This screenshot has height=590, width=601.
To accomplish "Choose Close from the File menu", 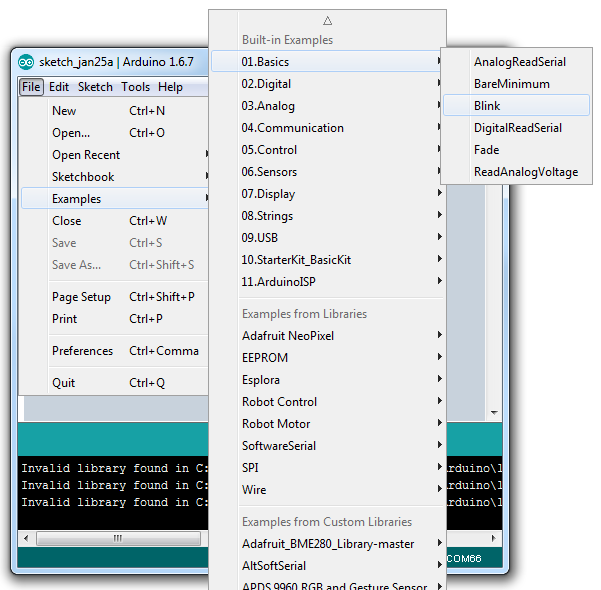I will 115,221.
